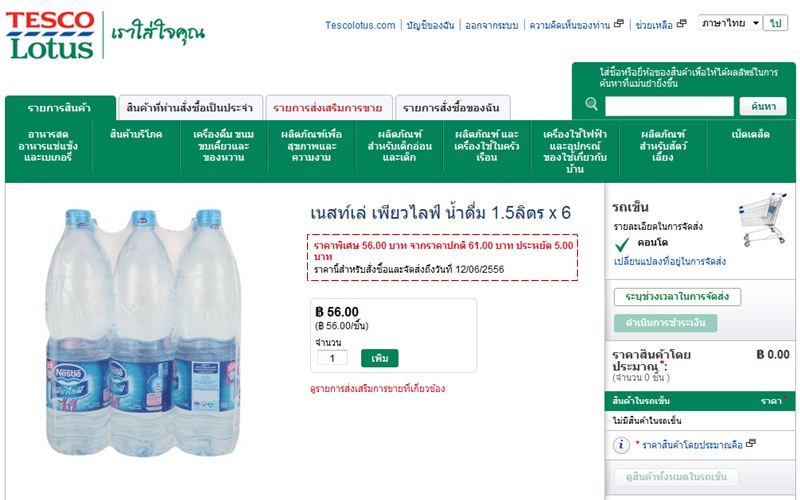Screen dimensions: 800x500
Task: Click the เปลี่ยนแปลงที่อยู่ในการจัดส่ง link
Action: (x=669, y=261)
